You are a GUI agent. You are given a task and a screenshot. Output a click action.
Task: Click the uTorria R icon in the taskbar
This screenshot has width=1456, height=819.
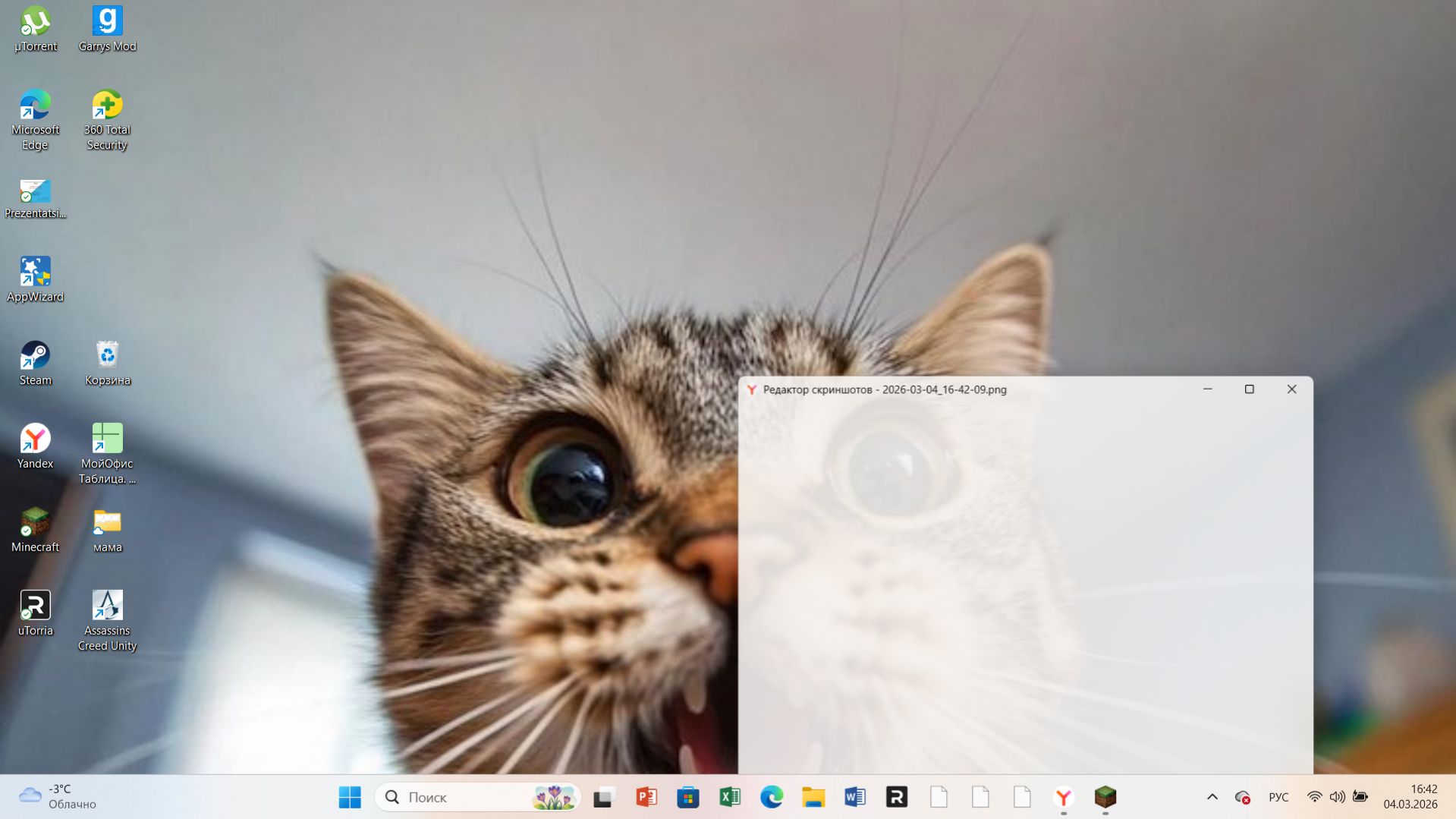[897, 797]
